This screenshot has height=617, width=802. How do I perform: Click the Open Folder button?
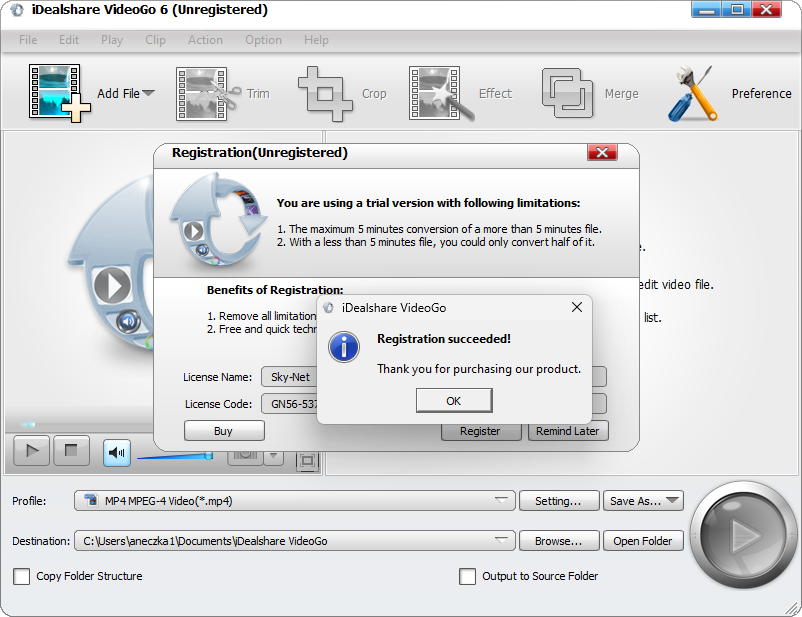click(x=643, y=541)
